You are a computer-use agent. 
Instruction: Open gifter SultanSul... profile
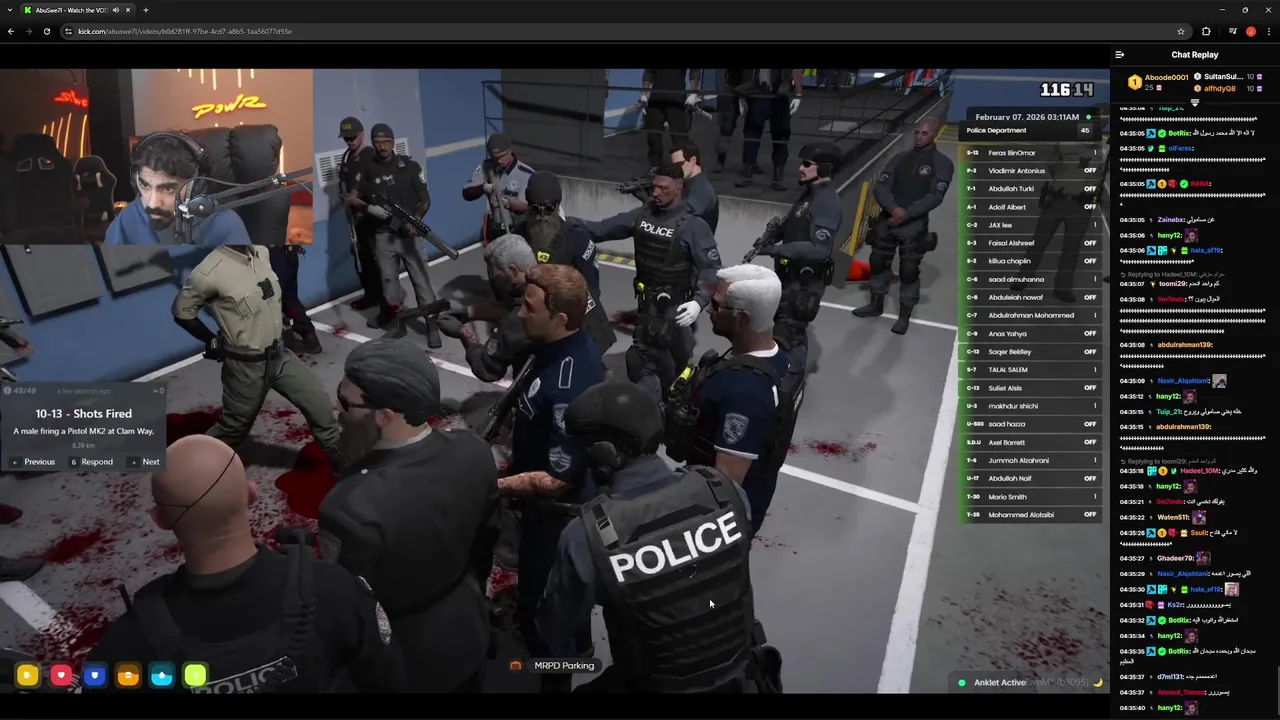click(x=1223, y=77)
